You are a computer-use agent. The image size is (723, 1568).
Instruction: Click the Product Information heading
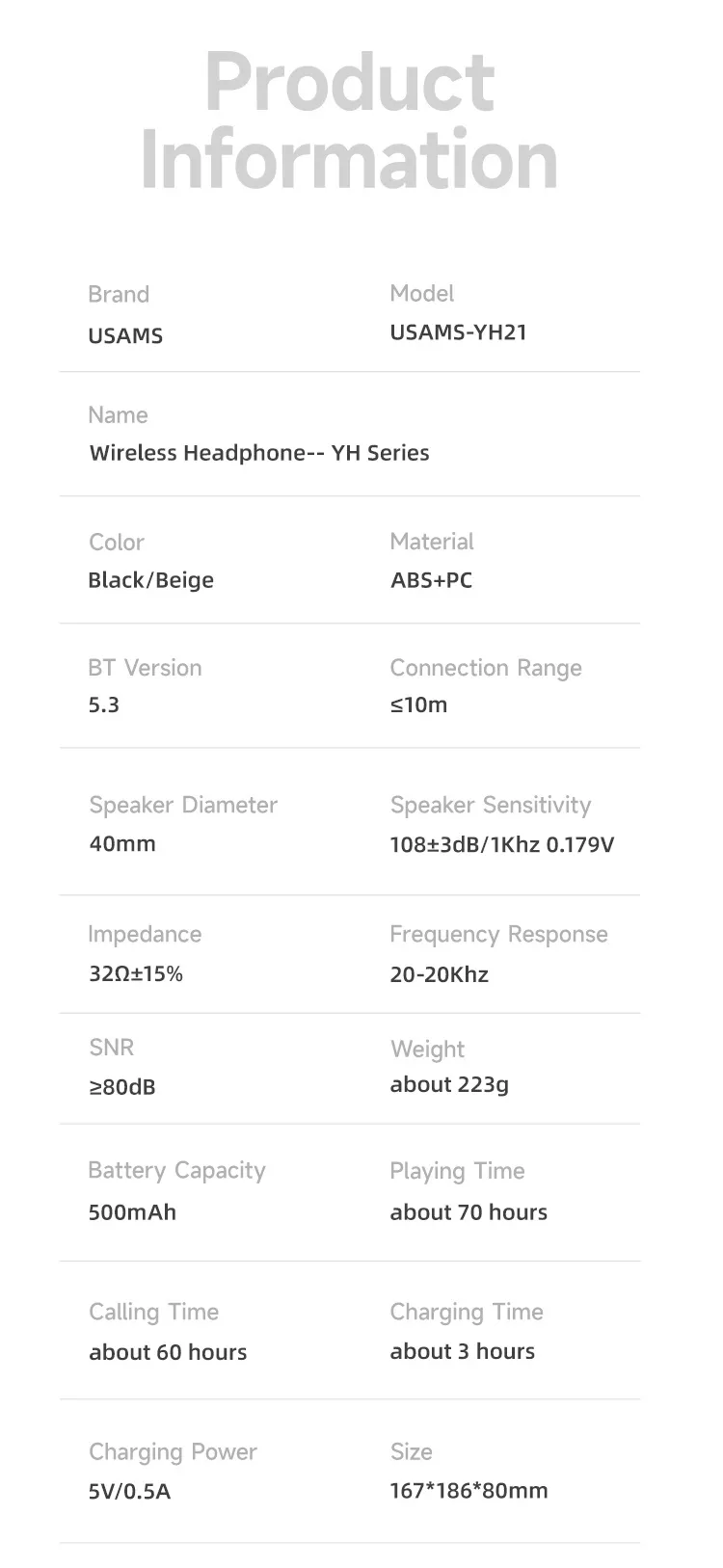(x=350, y=121)
